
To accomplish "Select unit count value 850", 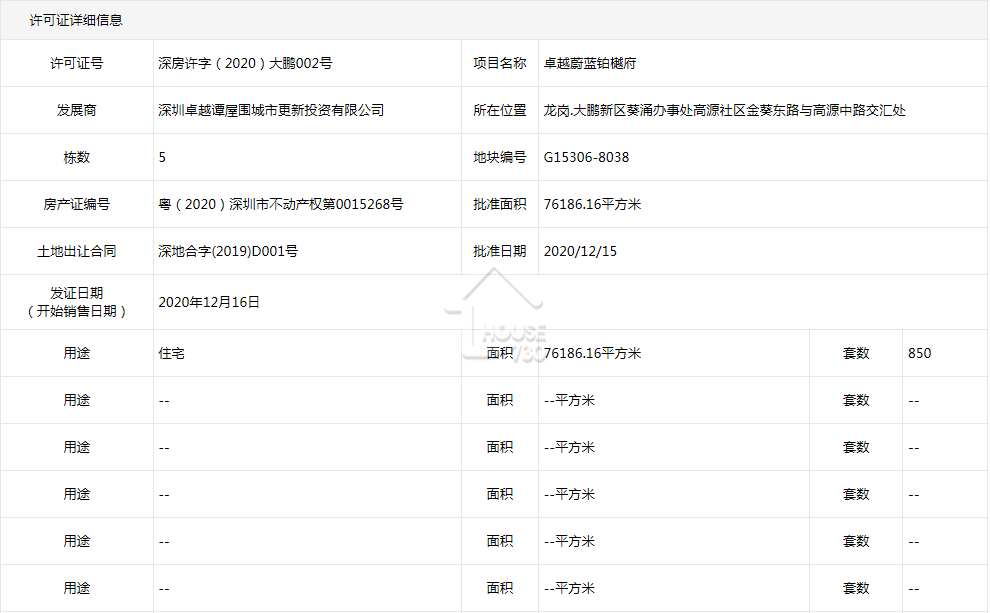I will click(919, 353).
